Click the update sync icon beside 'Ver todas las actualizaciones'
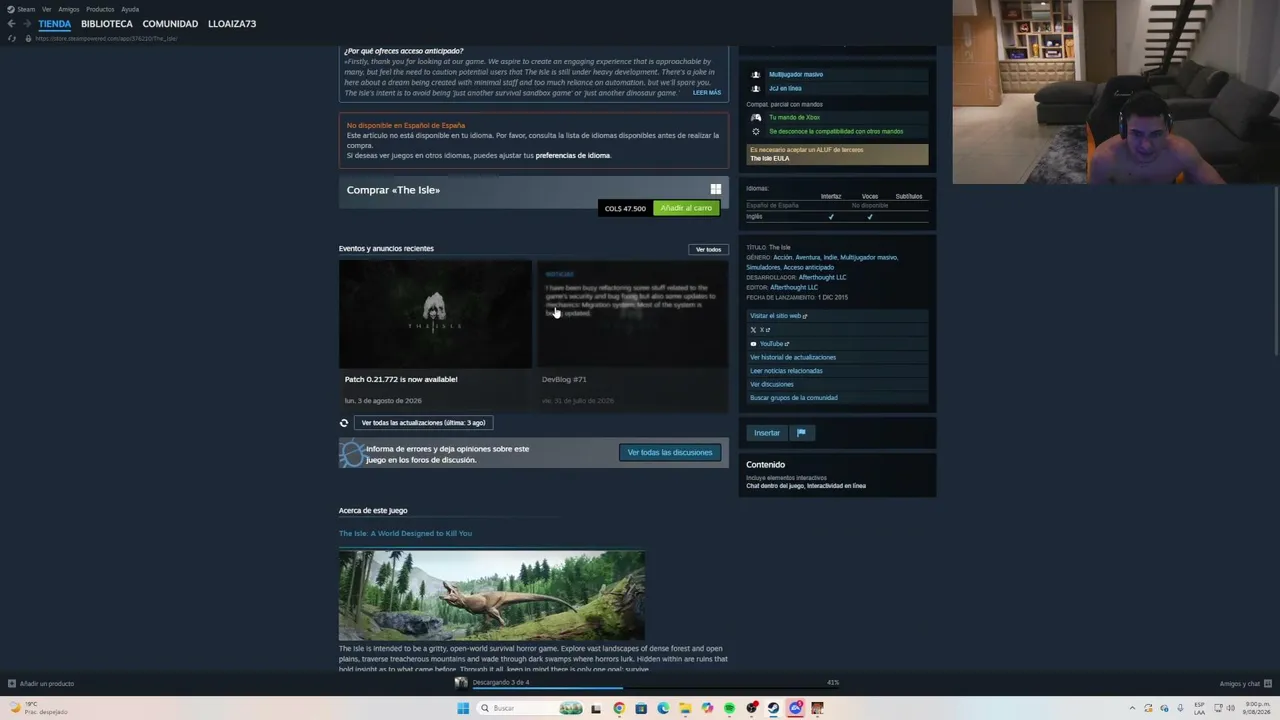 click(x=344, y=423)
